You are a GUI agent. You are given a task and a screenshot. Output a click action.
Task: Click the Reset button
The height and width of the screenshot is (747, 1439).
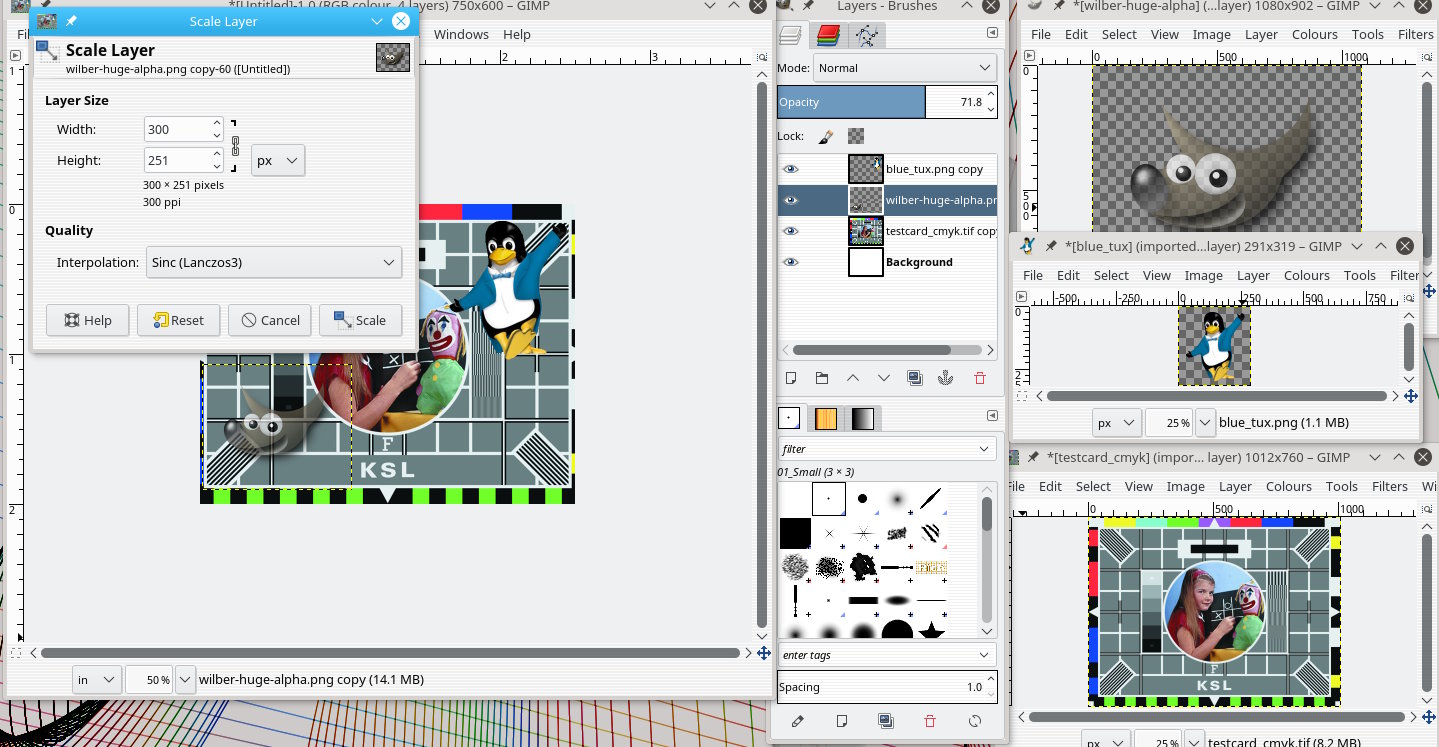tap(178, 320)
